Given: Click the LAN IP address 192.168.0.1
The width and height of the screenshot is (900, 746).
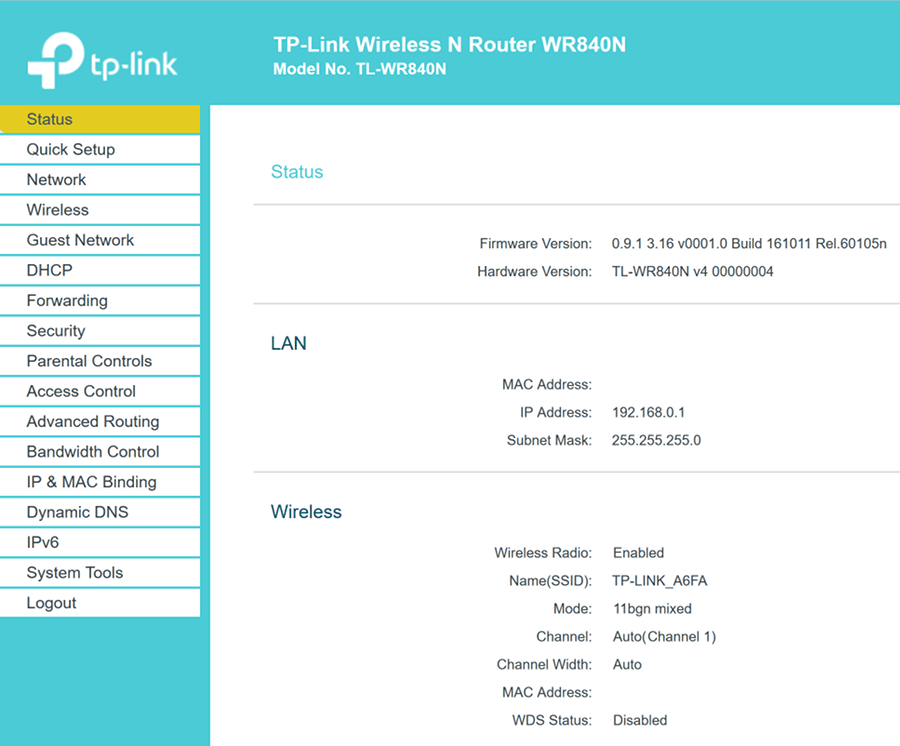Looking at the screenshot, I should point(648,413).
